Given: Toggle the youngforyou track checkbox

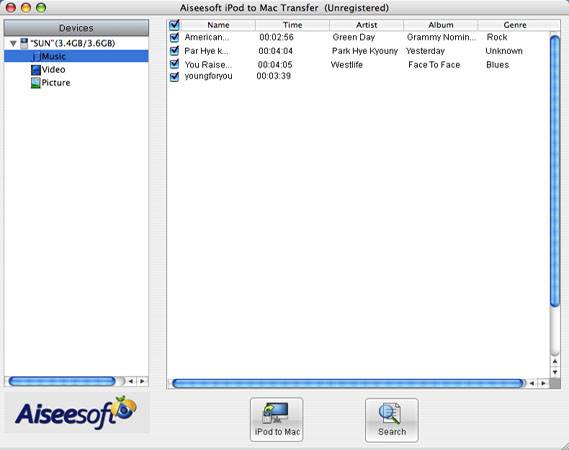Looking at the screenshot, I should point(174,76).
